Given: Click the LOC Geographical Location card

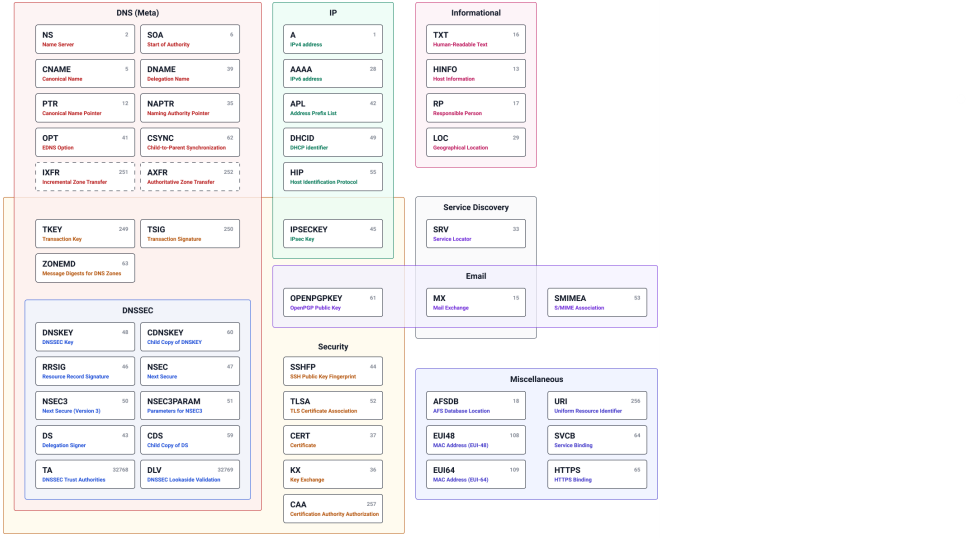Looking at the screenshot, I should coord(475,142).
